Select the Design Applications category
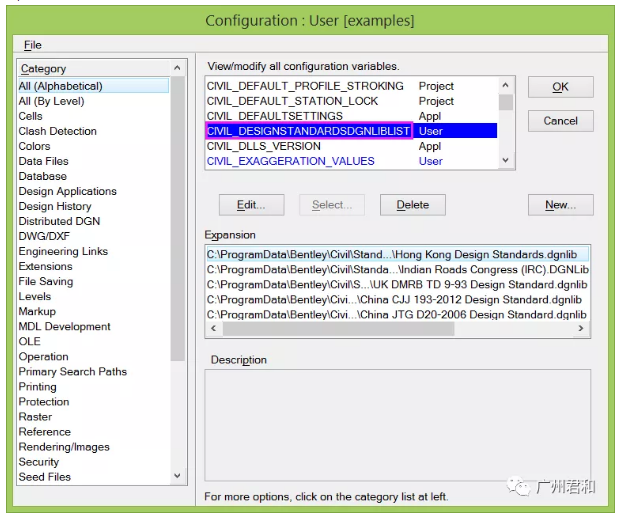 click(94, 191)
